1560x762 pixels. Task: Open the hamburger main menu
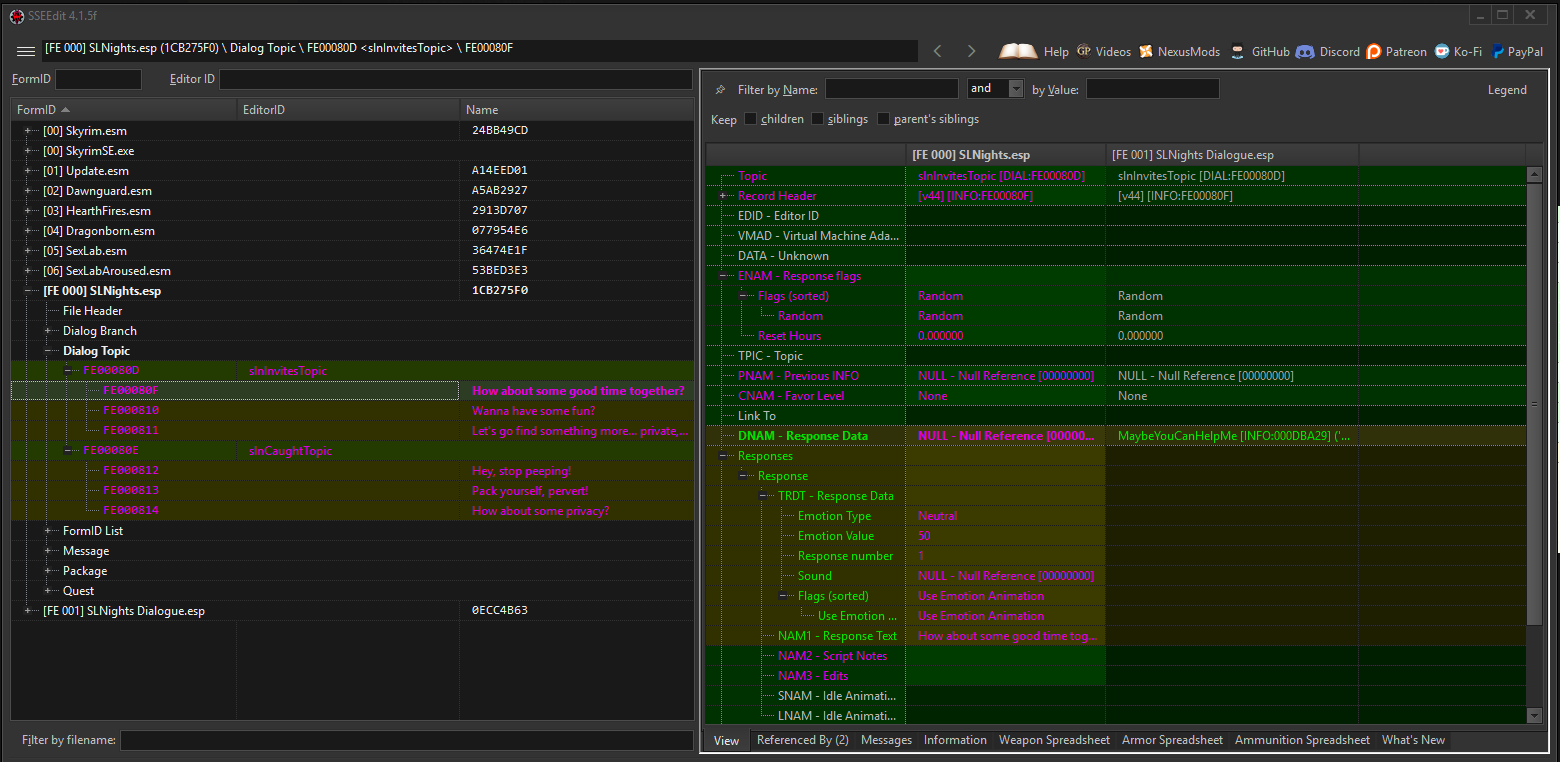[x=26, y=51]
